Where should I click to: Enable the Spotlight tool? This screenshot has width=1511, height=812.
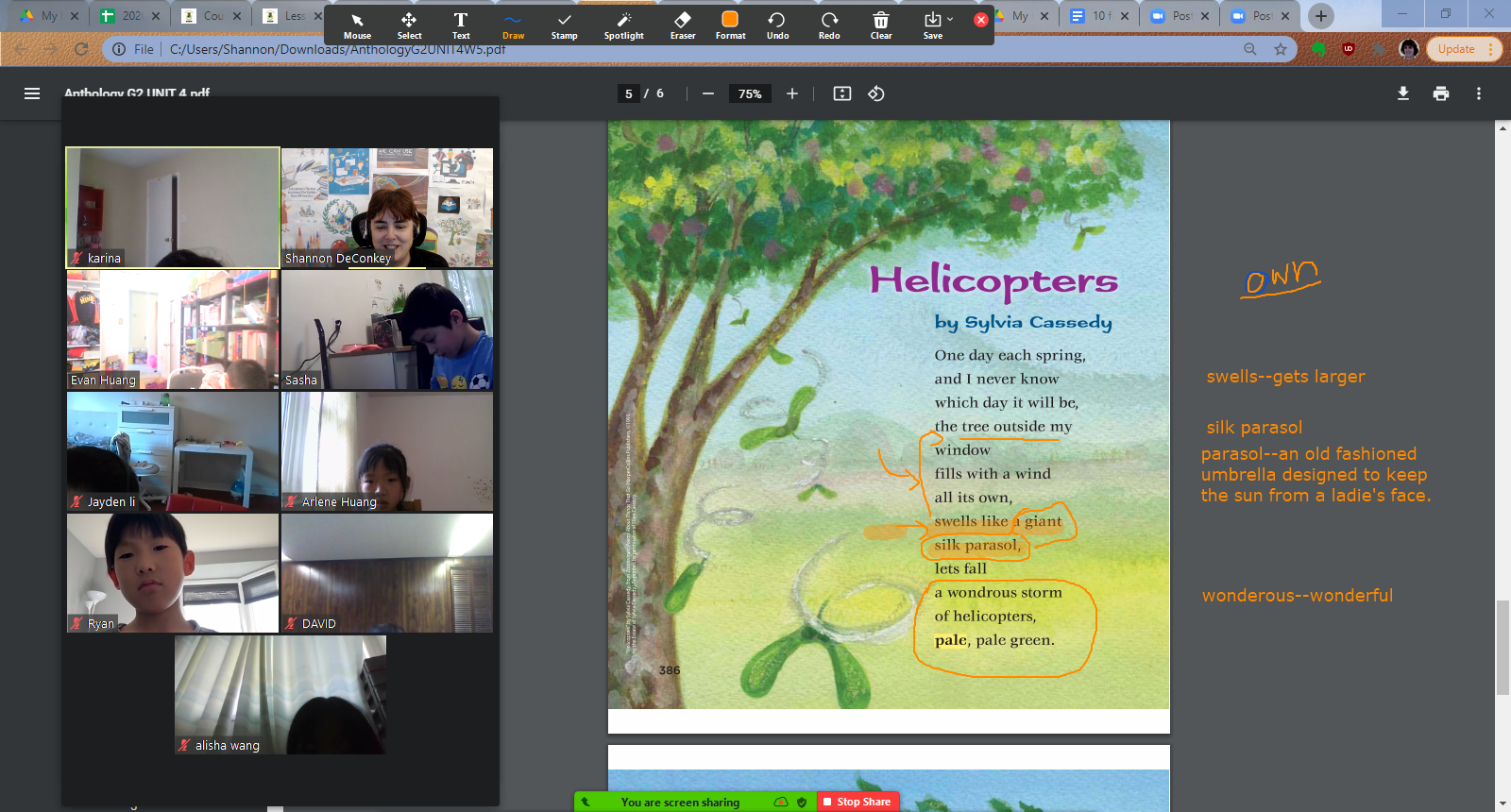tap(624, 25)
